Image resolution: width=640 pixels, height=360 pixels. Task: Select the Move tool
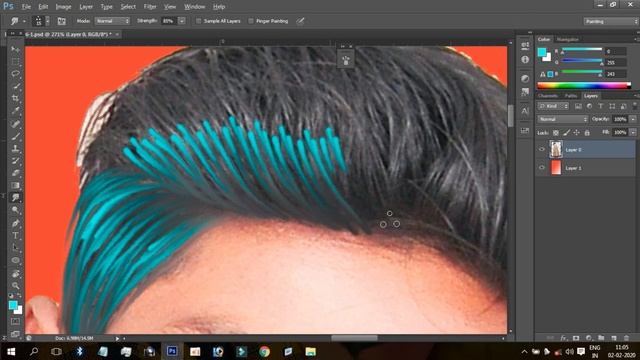(16, 49)
